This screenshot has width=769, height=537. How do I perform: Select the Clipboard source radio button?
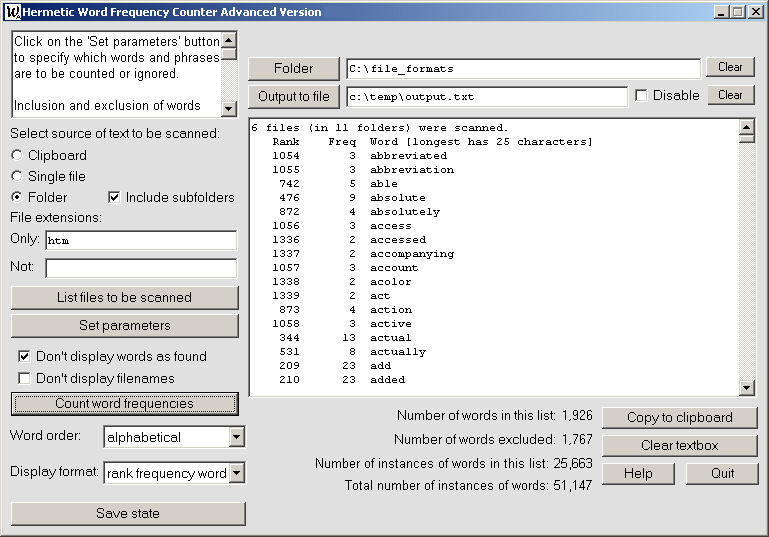click(x=17, y=155)
